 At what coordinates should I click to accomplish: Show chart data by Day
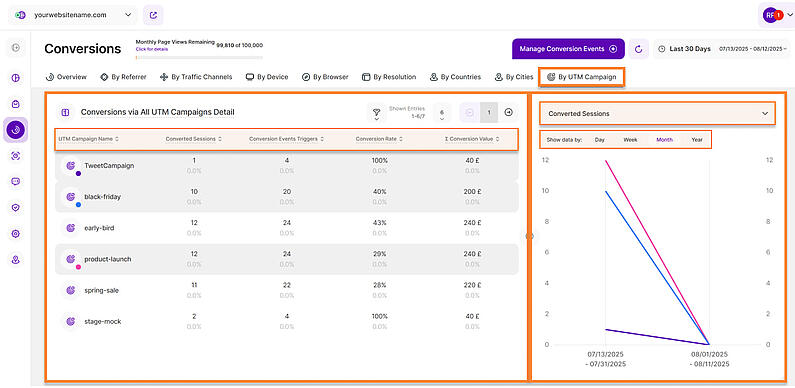[599, 139]
